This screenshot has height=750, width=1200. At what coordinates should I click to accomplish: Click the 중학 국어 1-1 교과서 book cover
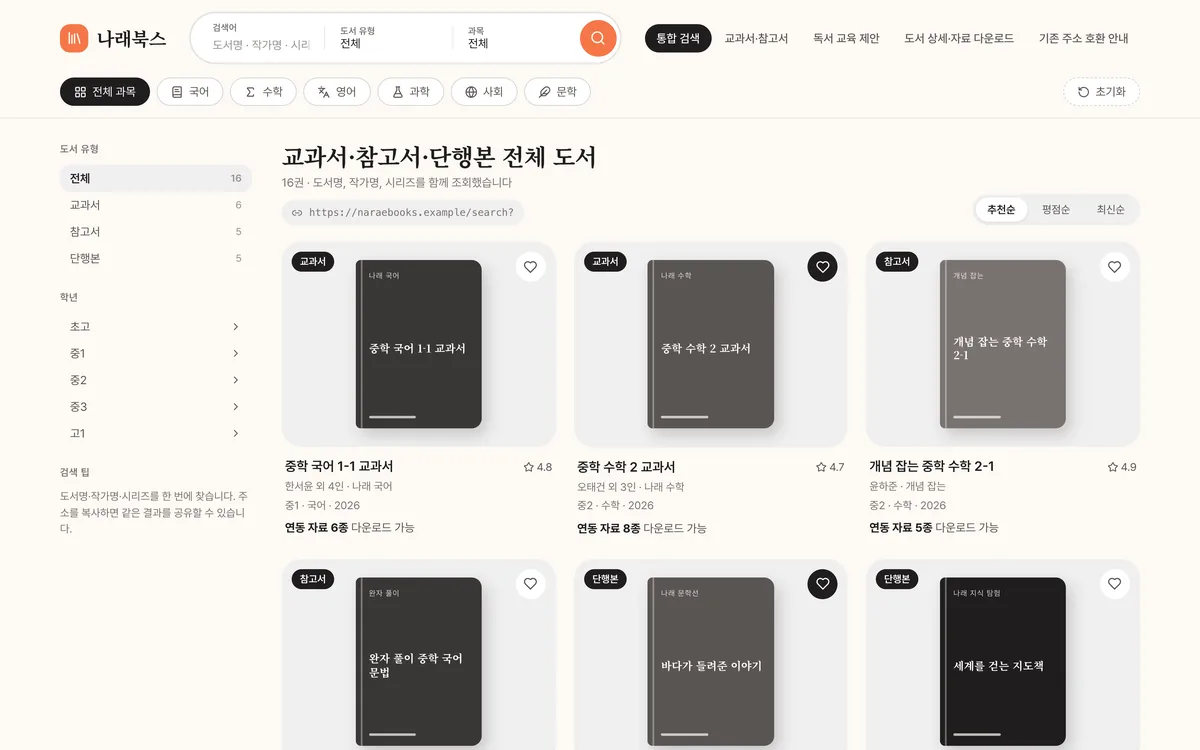[x=418, y=344]
